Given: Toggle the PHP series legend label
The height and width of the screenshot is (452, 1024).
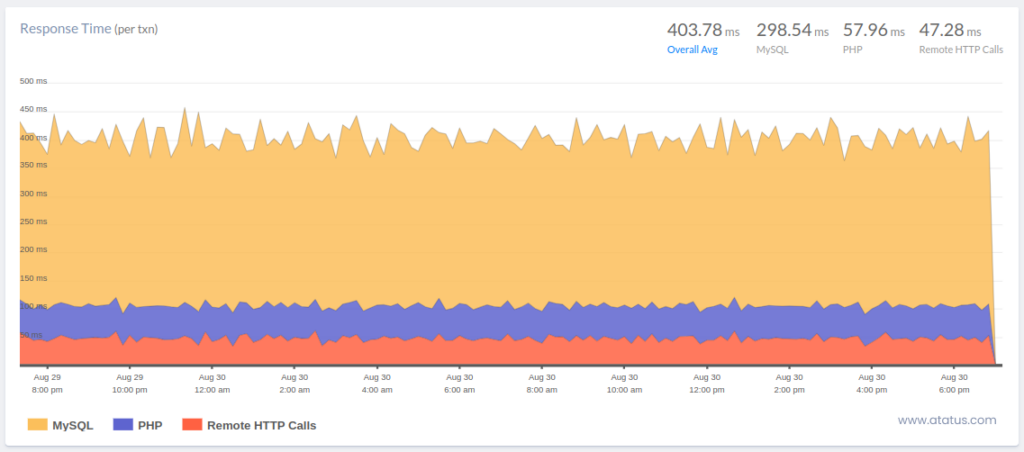Looking at the screenshot, I should [x=150, y=425].
